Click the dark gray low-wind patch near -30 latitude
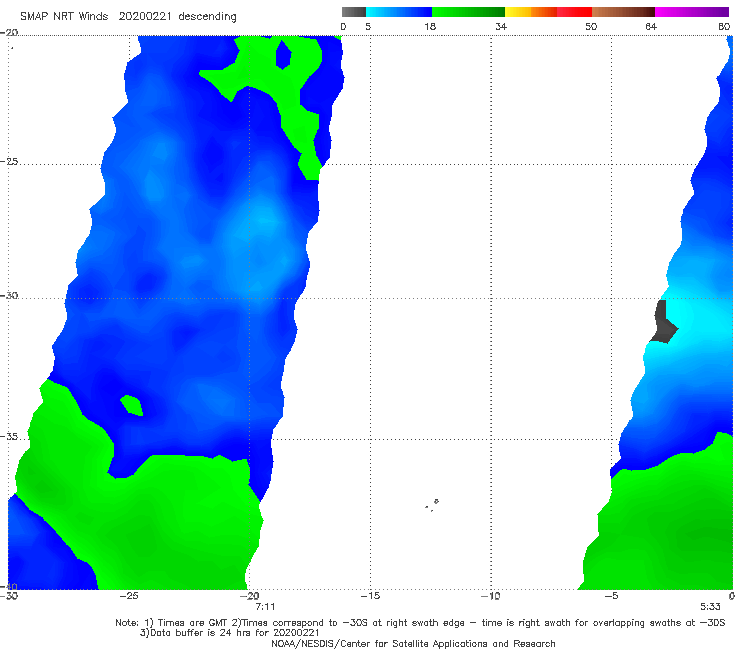740x650 pixels. (x=664, y=322)
